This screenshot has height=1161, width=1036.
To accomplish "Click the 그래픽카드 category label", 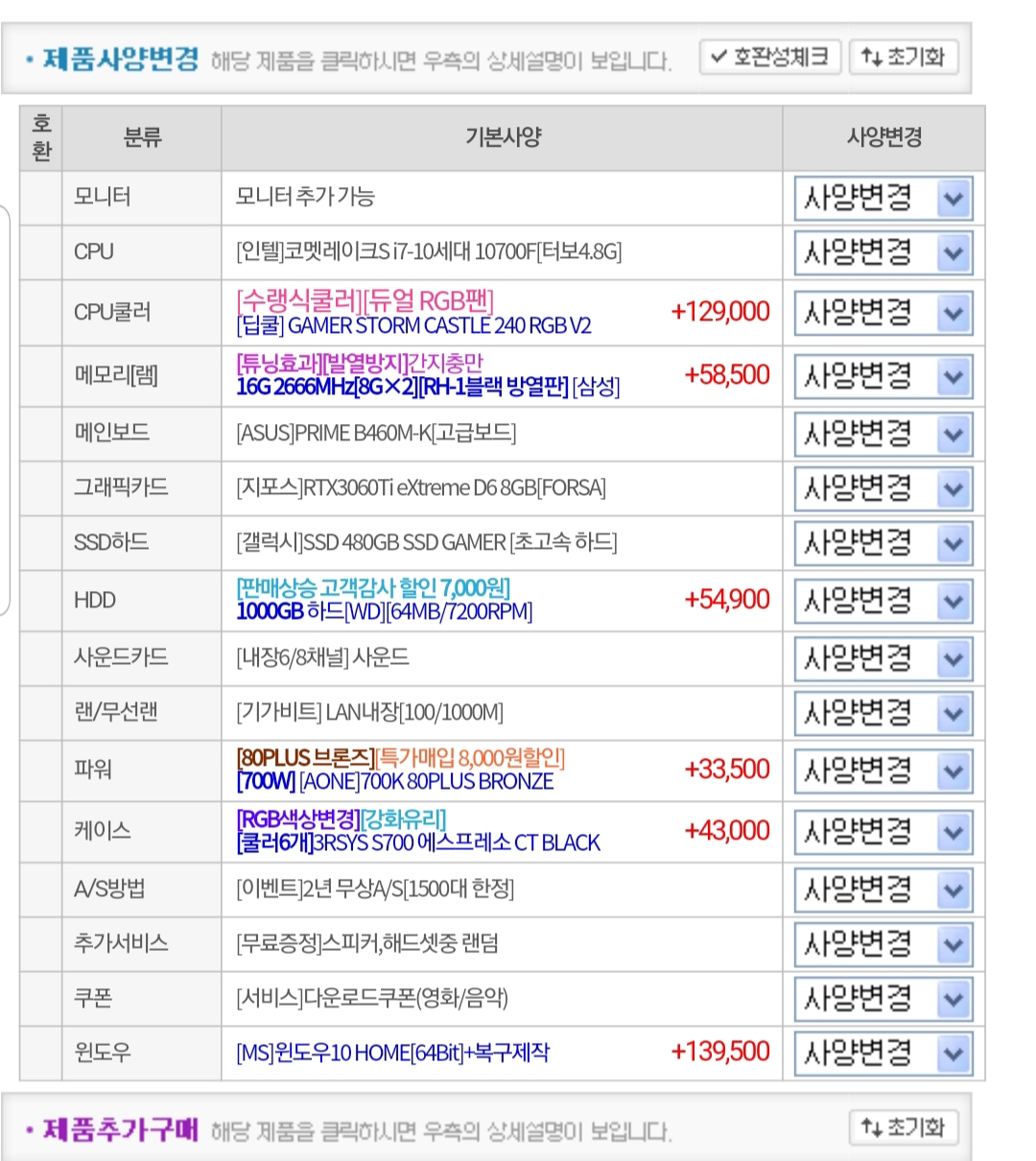I will 121,487.
